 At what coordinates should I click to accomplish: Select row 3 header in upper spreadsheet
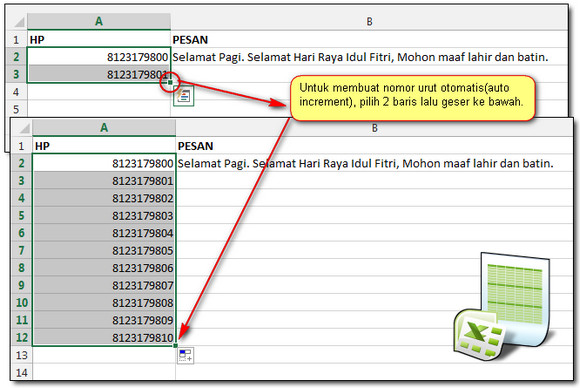pos(16,74)
